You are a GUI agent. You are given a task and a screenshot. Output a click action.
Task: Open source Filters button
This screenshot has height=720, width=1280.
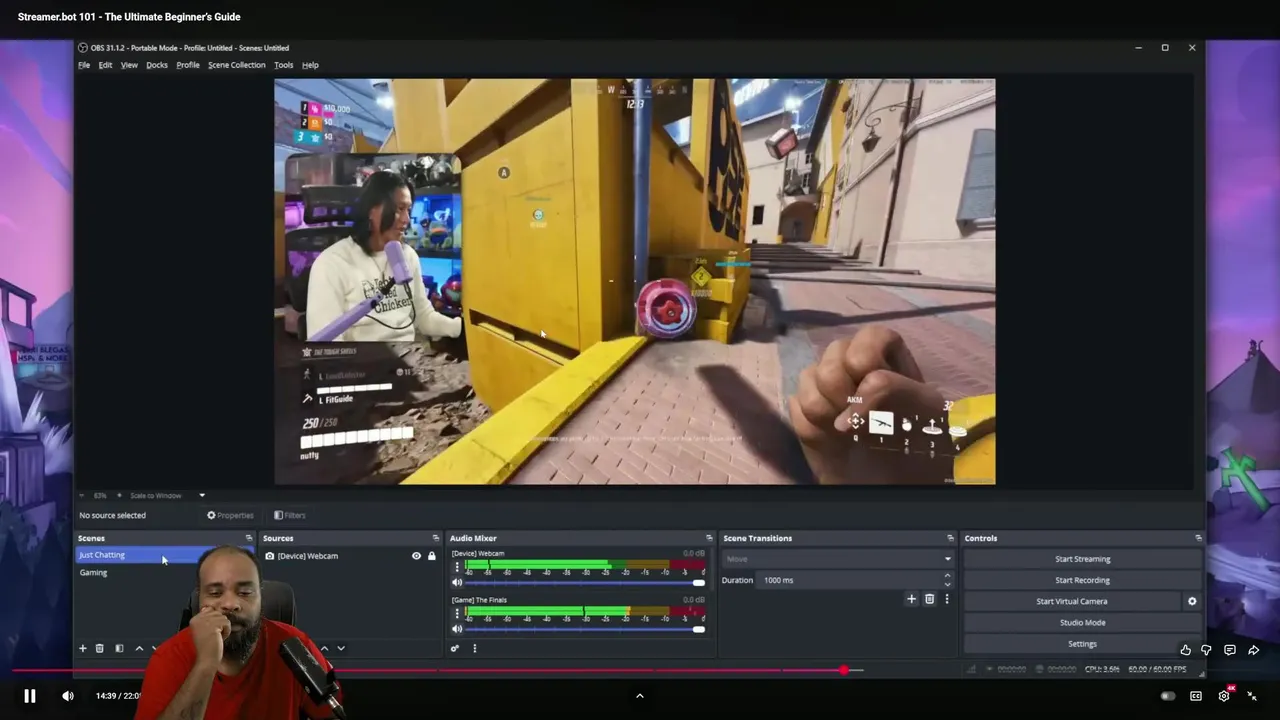click(290, 515)
